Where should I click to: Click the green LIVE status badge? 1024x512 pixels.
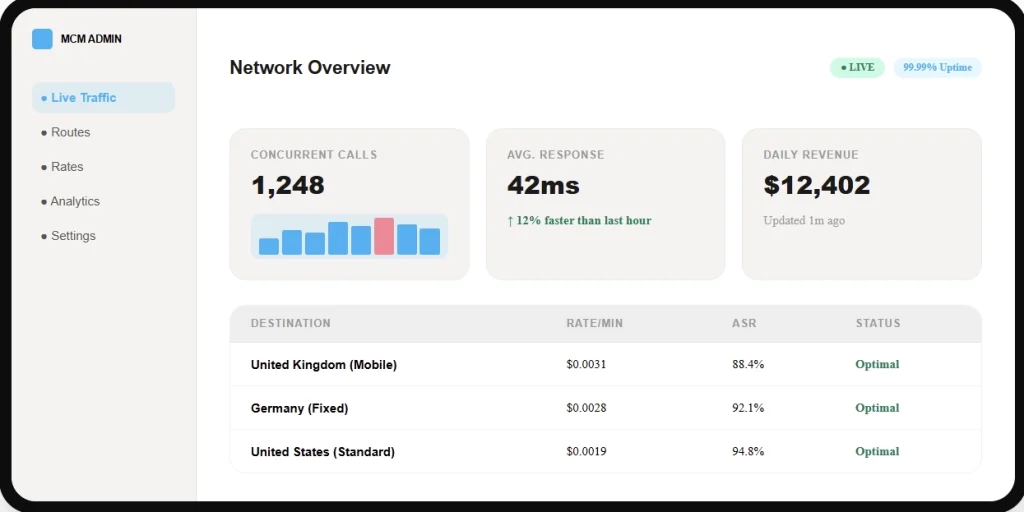click(x=857, y=68)
